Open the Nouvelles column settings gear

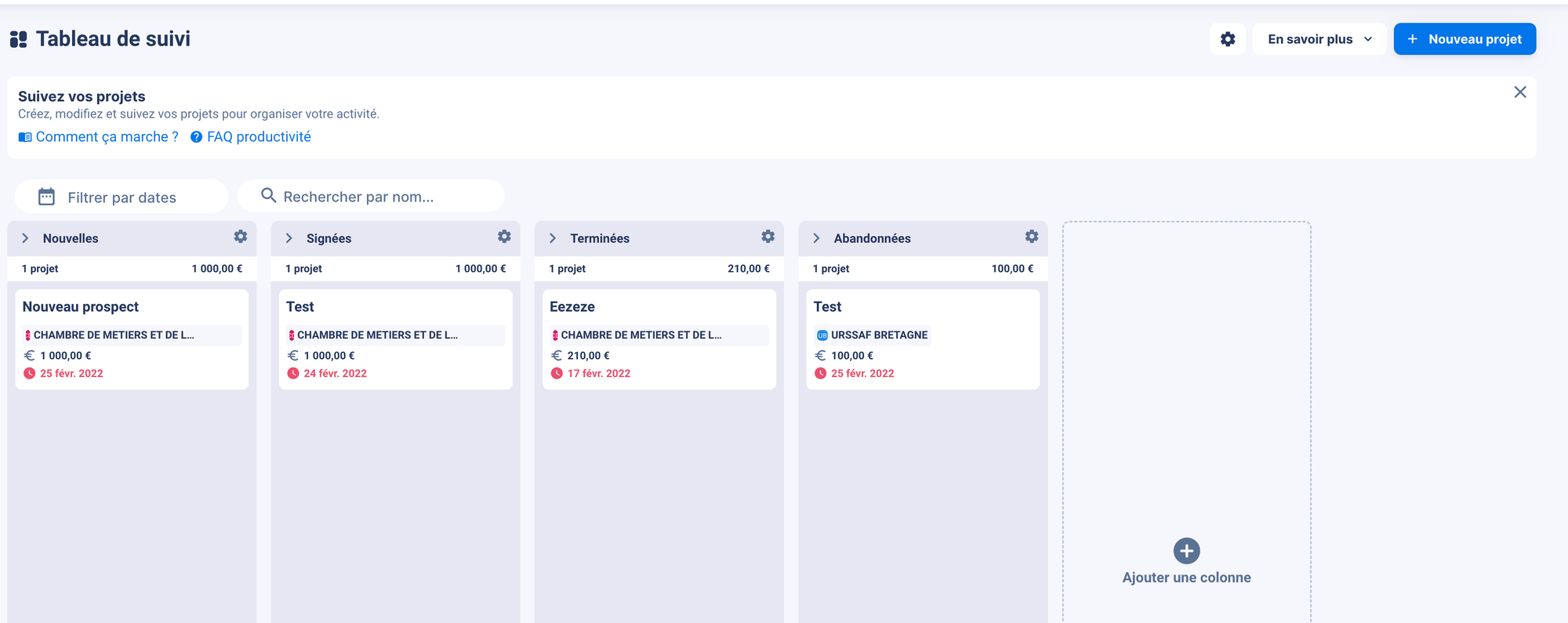click(241, 237)
